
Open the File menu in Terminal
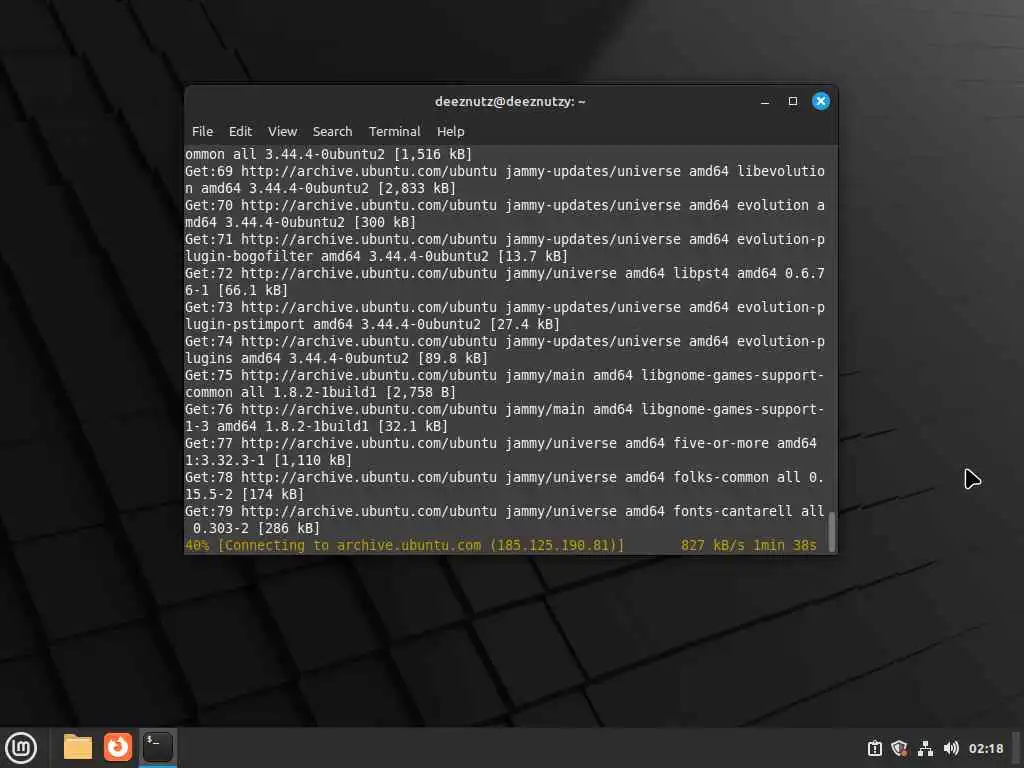[202, 131]
